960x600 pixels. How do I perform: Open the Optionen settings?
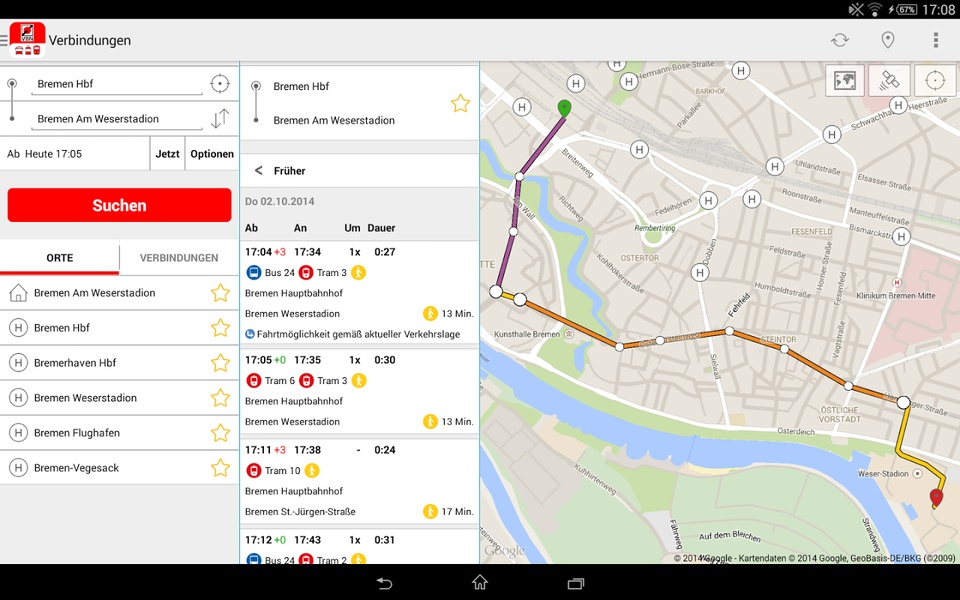(x=212, y=154)
